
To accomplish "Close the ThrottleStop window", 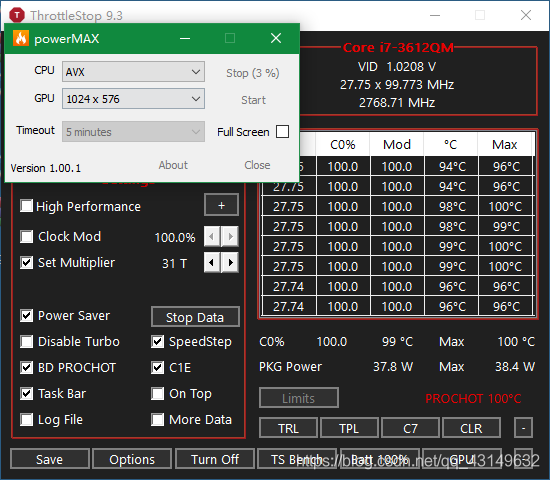I will pos(526,15).
